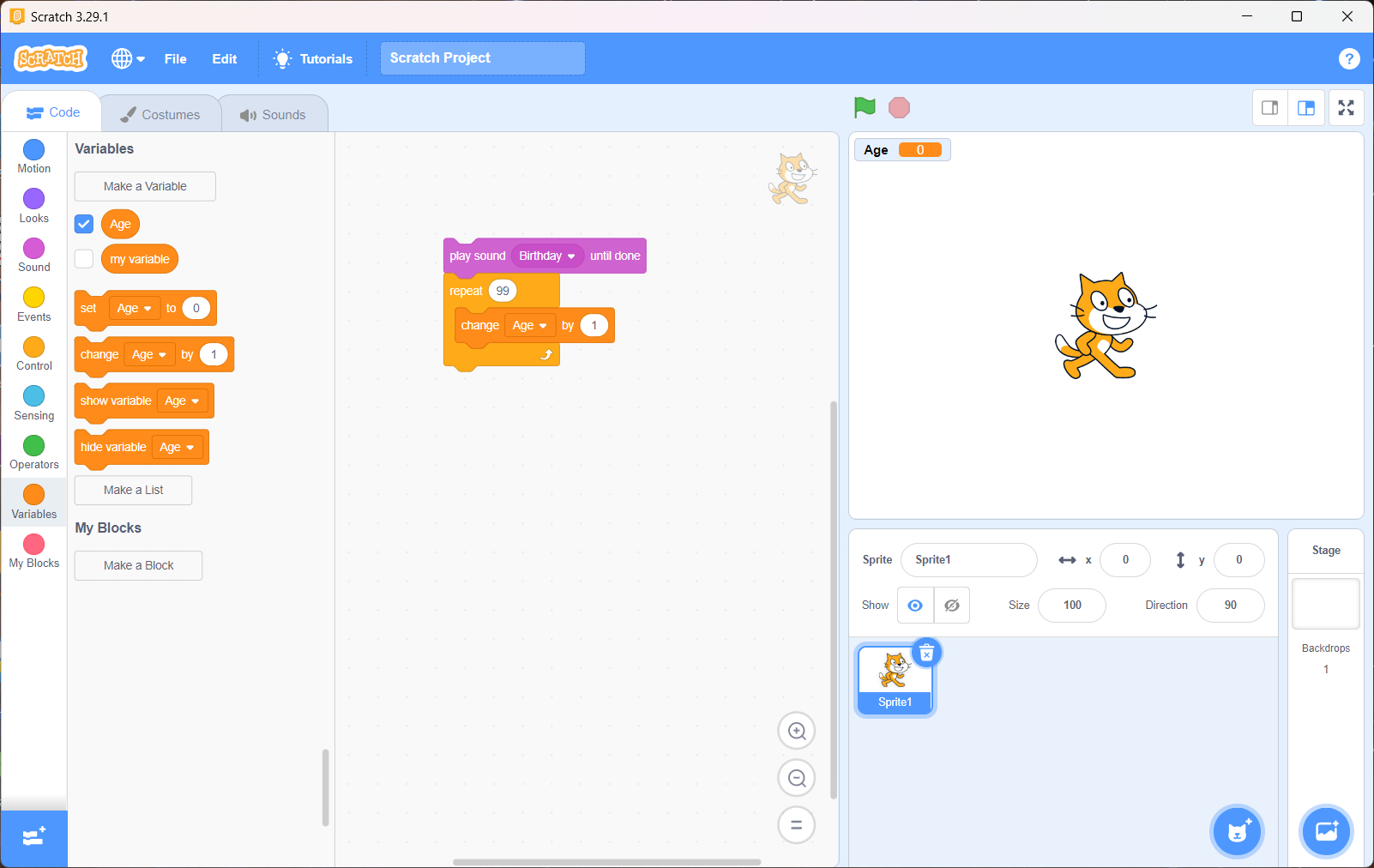
Task: Hide the sprite with crossed-eye button
Action: (951, 606)
